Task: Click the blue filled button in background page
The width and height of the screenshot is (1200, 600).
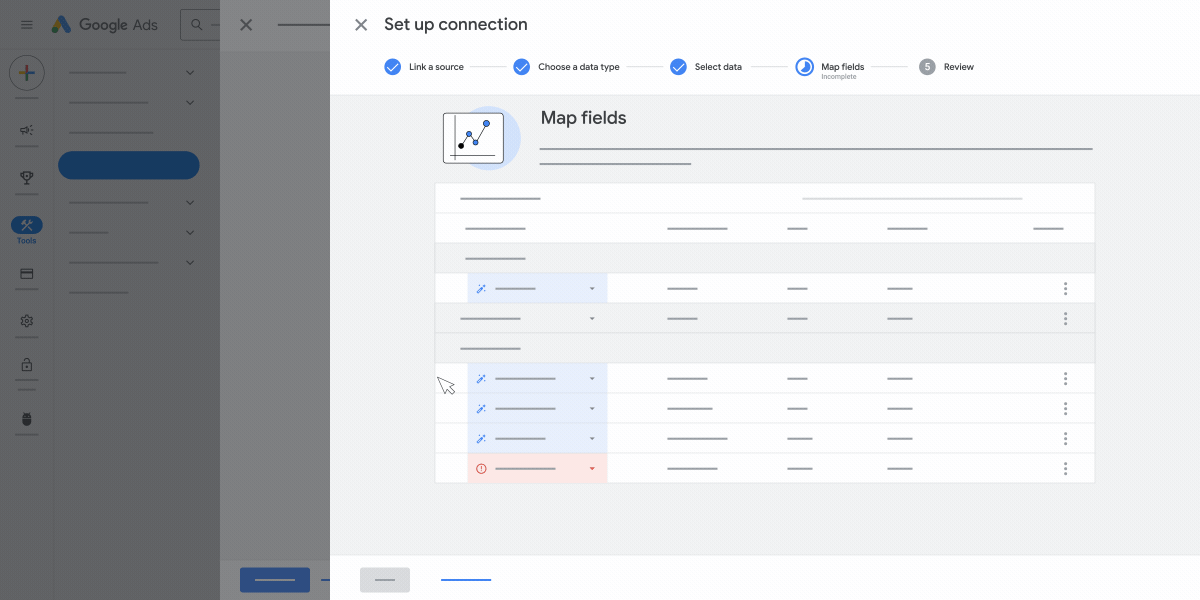Action: click(275, 579)
